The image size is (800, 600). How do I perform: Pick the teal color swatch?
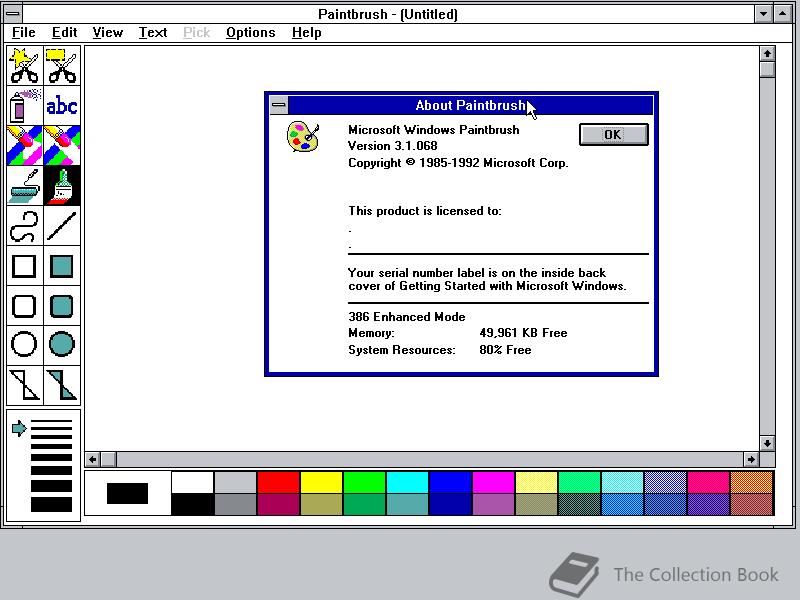tap(407, 505)
